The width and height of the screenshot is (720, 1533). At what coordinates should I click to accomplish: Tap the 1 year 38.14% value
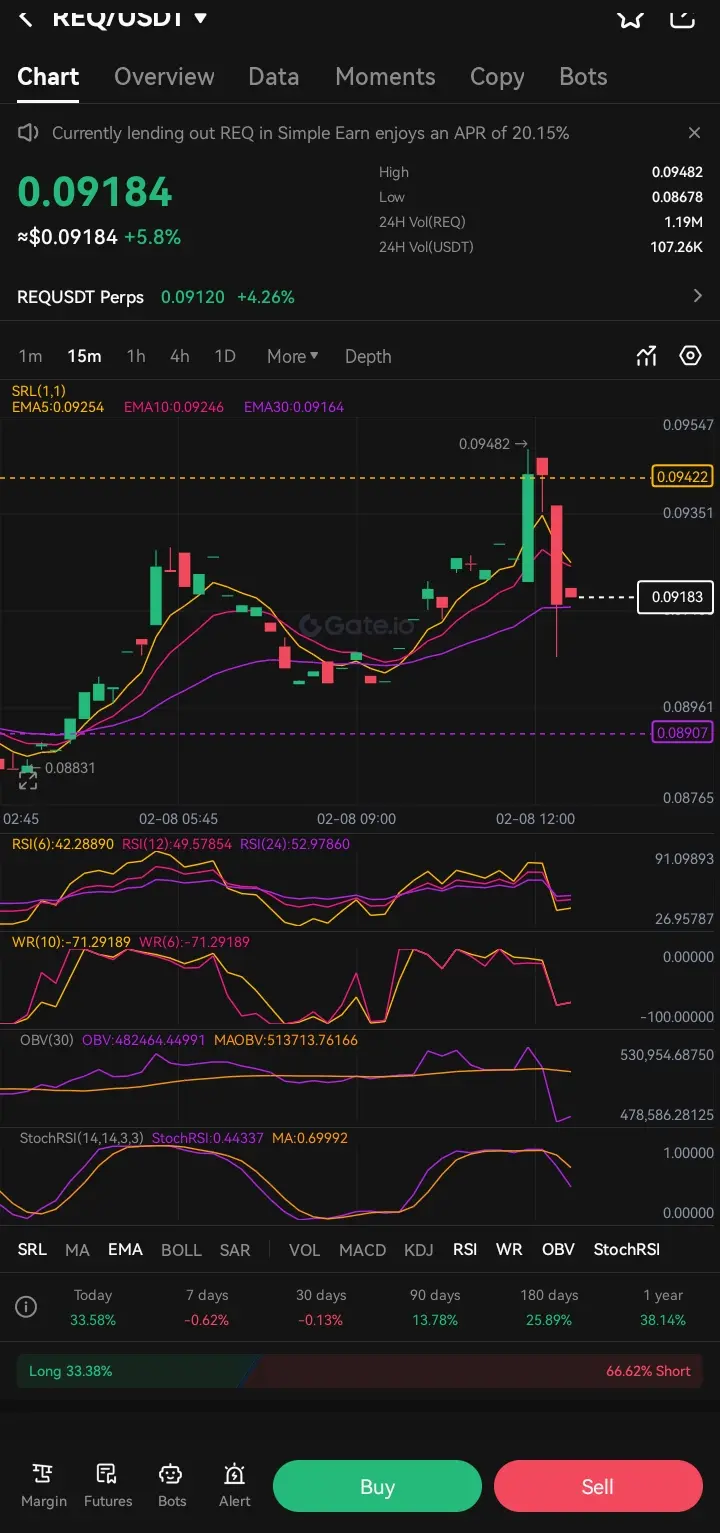click(x=663, y=1320)
